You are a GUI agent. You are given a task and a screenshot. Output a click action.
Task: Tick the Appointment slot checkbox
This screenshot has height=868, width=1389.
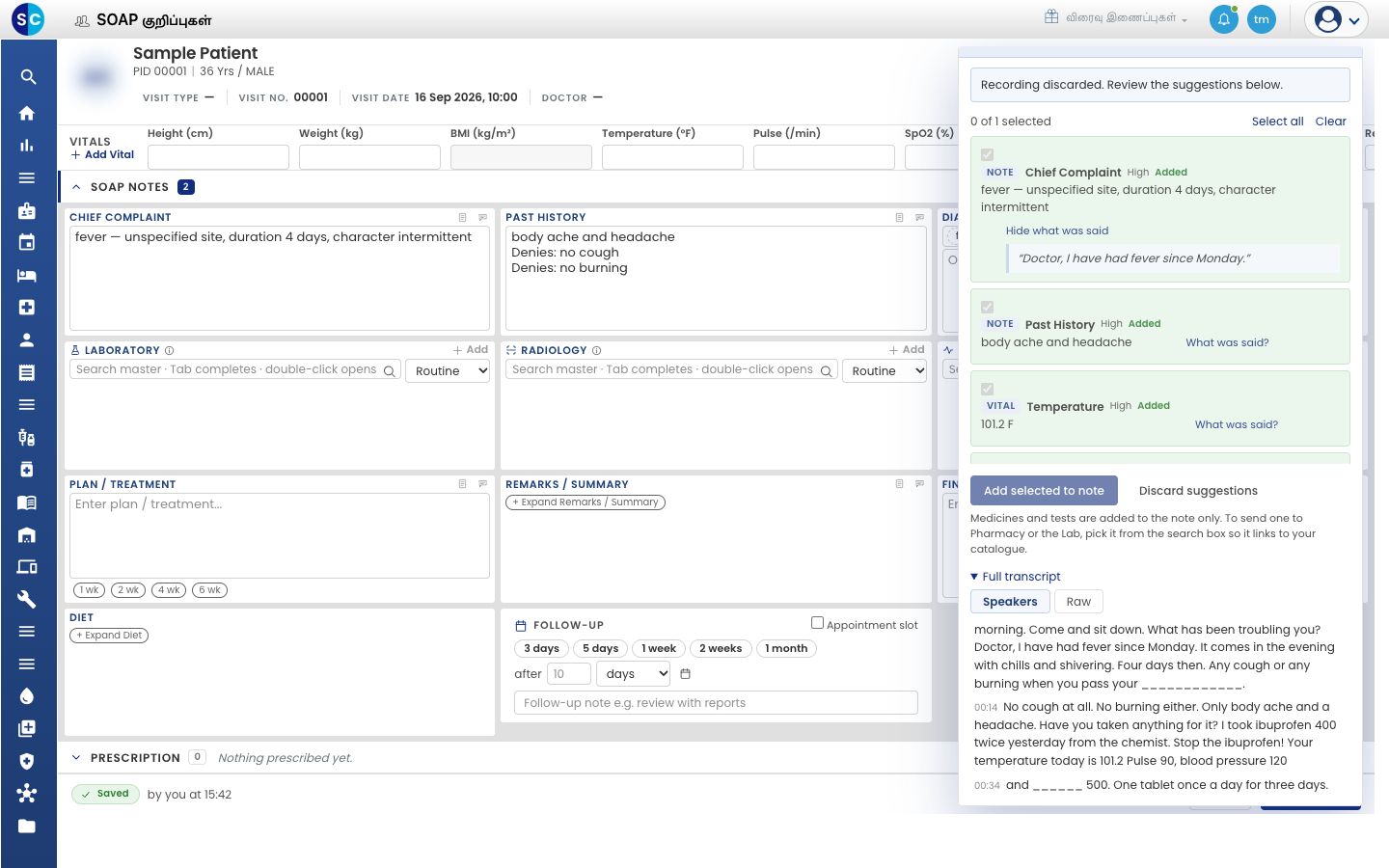(x=817, y=623)
